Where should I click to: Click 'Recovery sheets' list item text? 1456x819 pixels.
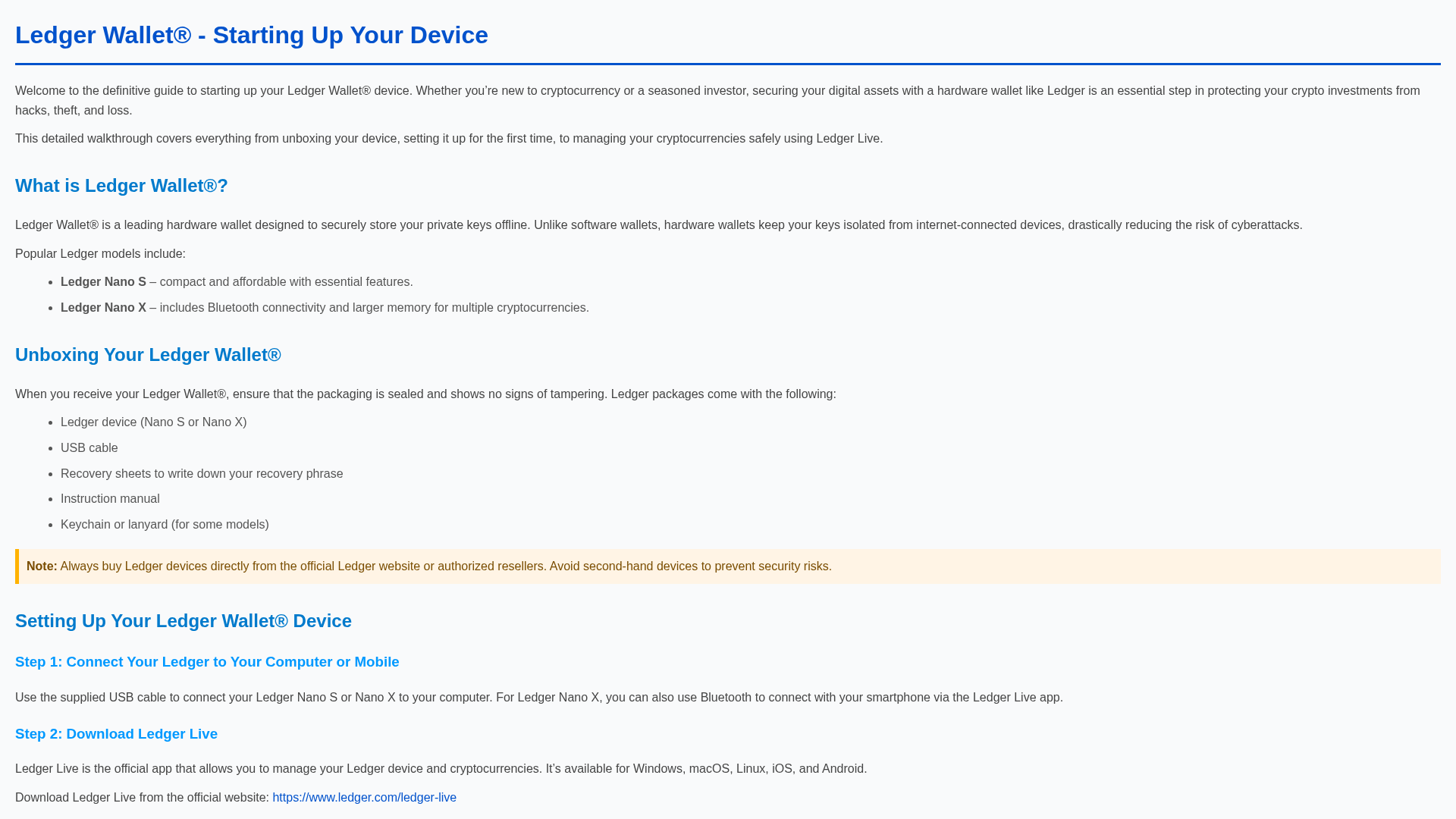click(202, 473)
